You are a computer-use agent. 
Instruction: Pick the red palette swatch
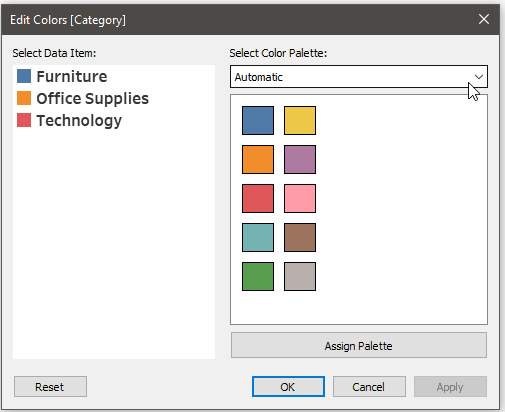(x=258, y=198)
